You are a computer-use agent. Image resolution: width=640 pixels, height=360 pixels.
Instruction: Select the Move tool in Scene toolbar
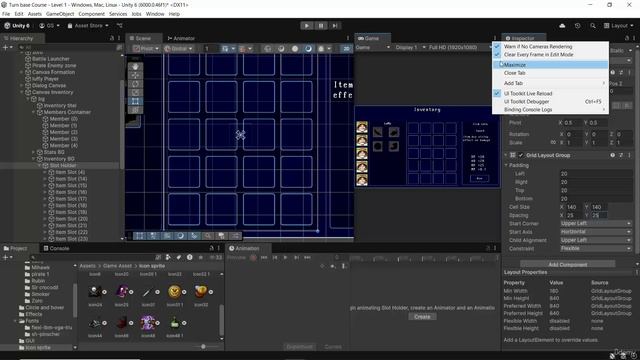[x=135, y=75]
